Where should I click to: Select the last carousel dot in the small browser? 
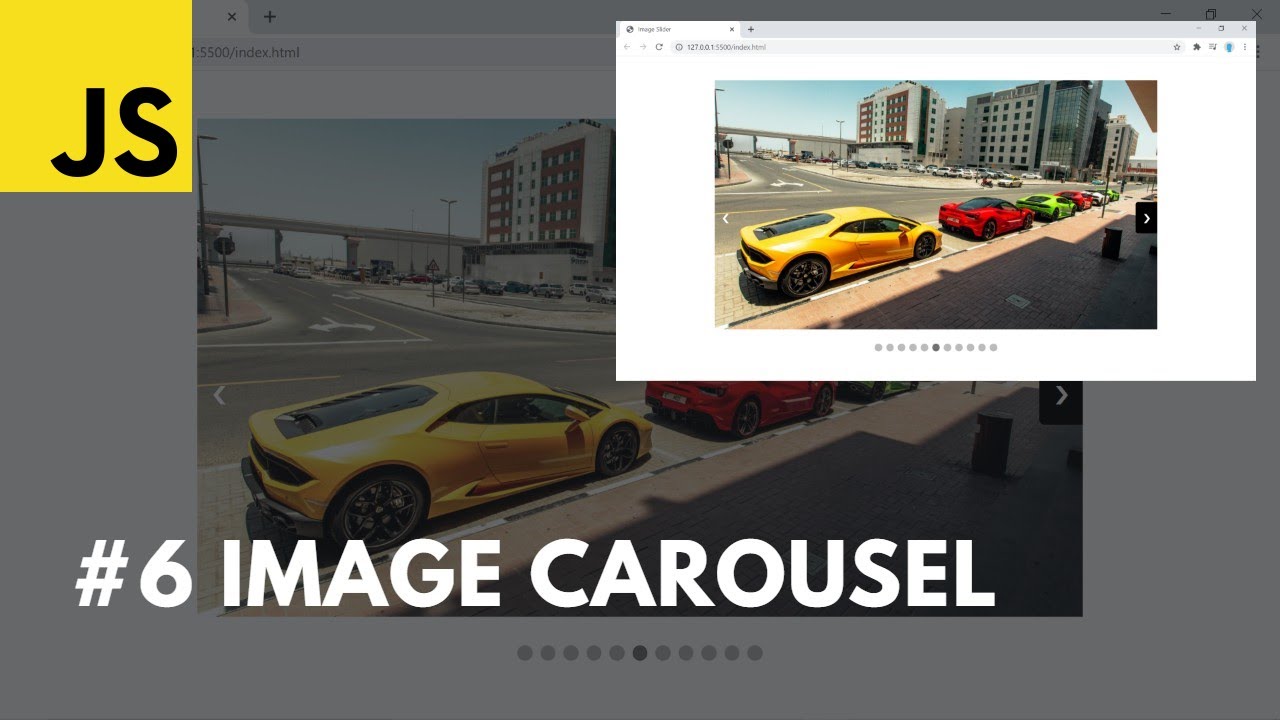click(x=993, y=348)
